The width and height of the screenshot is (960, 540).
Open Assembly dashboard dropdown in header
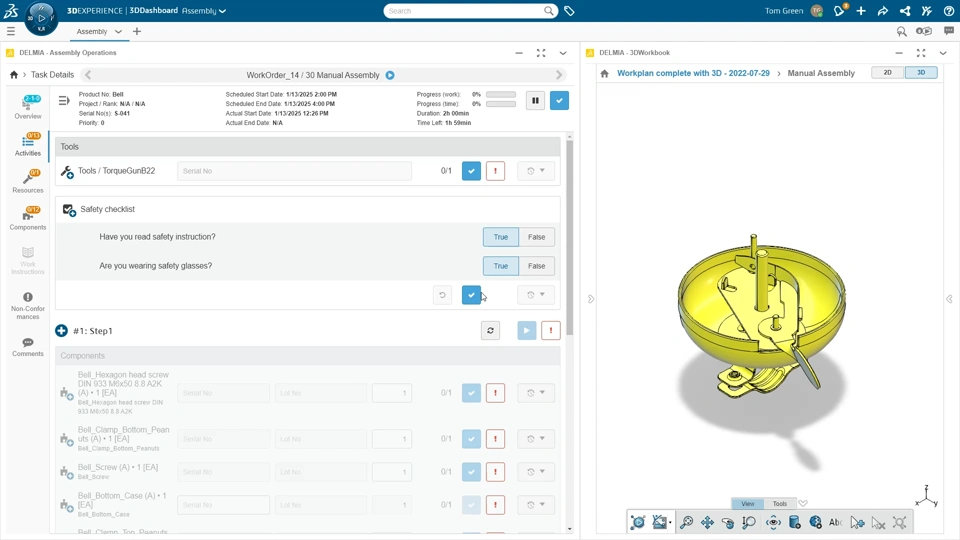pos(204,10)
